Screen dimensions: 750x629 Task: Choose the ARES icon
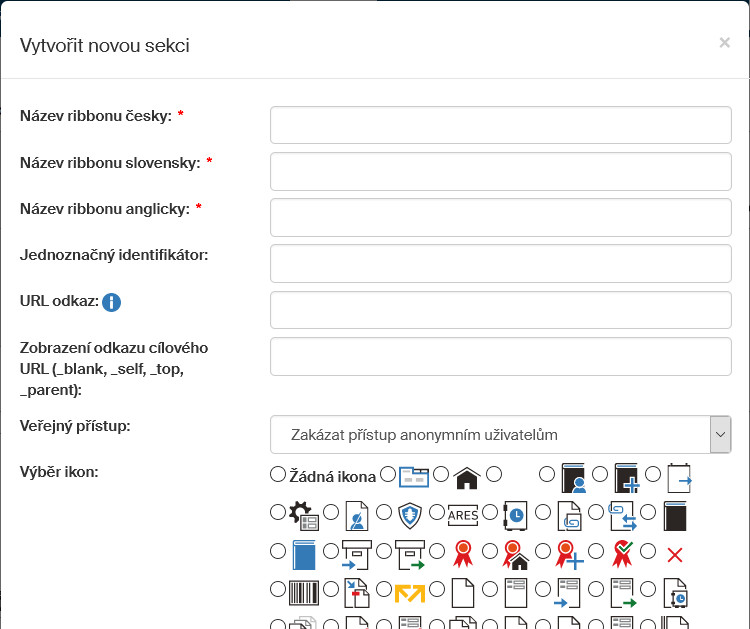tap(463, 514)
